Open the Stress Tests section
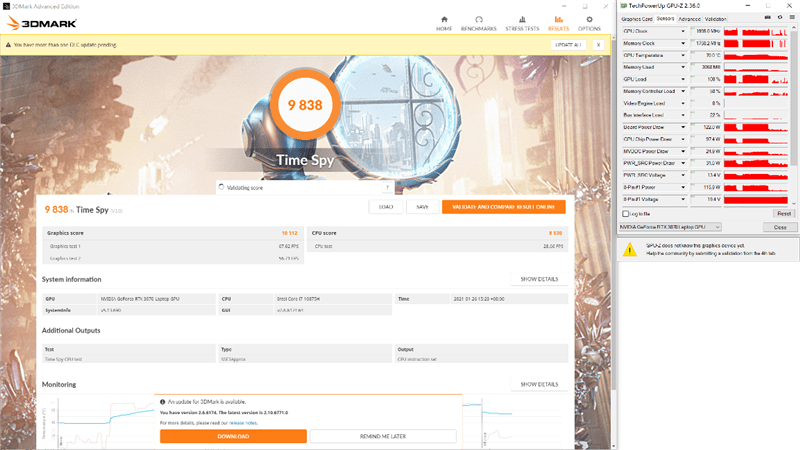This screenshot has height=450, width=800. [x=522, y=23]
